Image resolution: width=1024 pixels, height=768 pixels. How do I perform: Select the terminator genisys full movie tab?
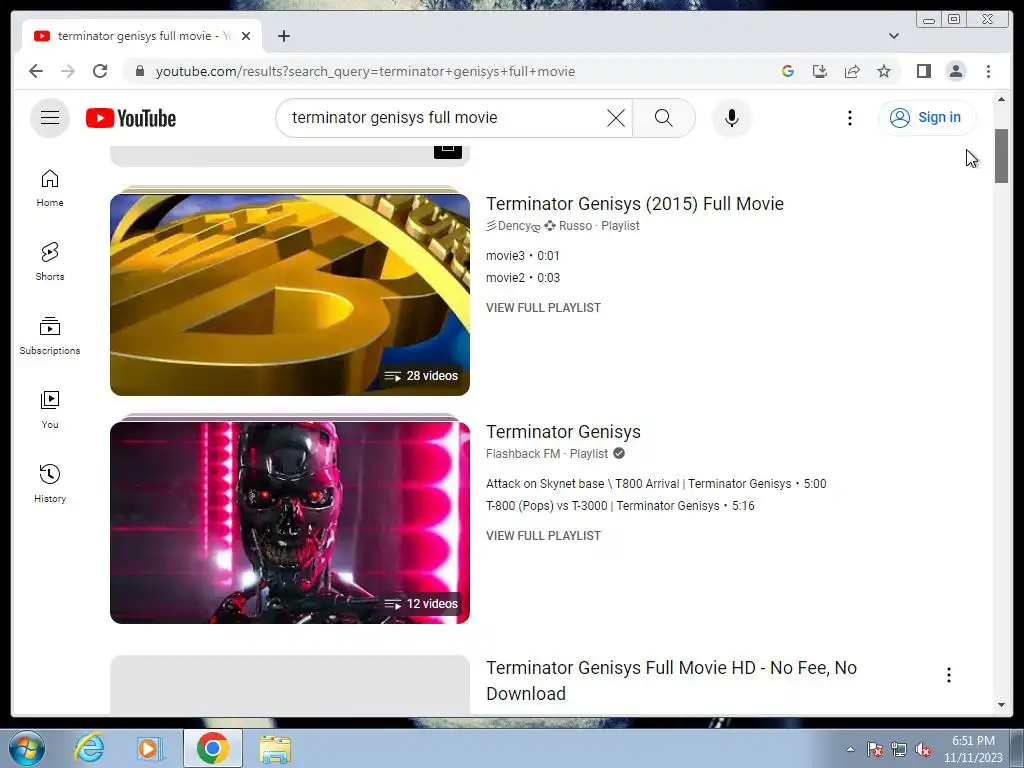142,36
